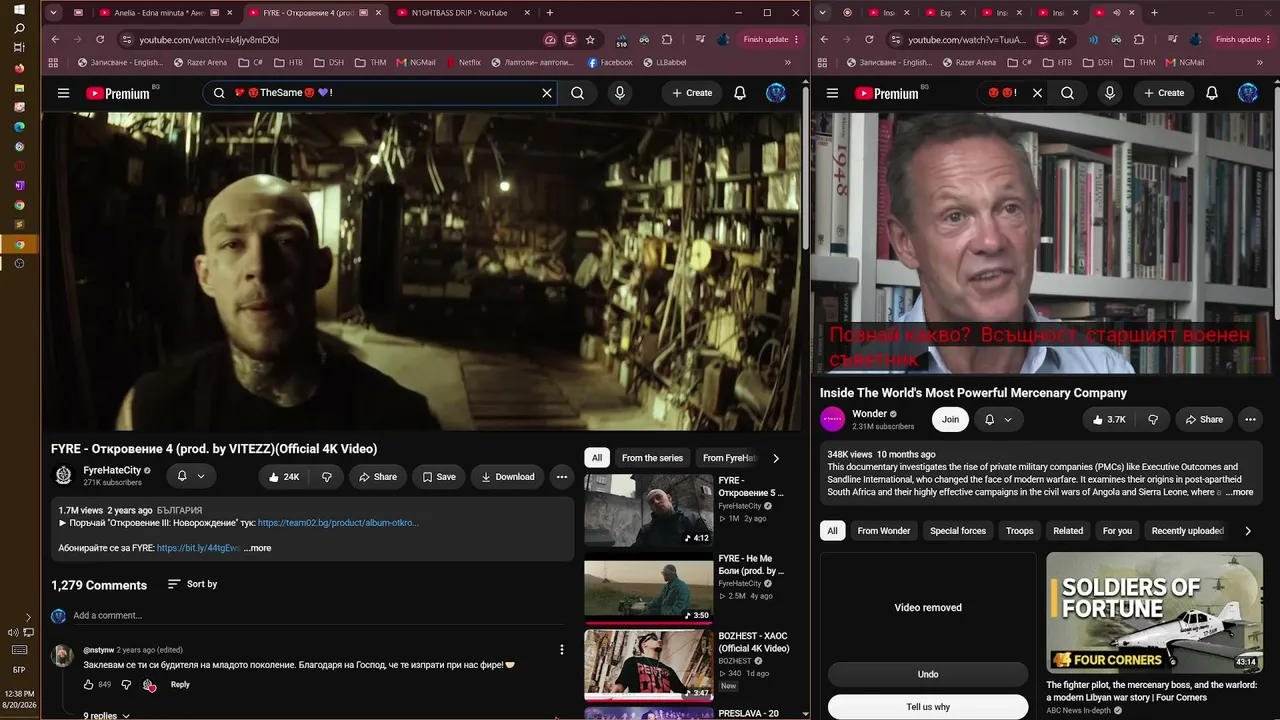Image resolution: width=1280 pixels, height=720 pixels.
Task: Like the mercenary documentary with 3.7K likes
Action: coord(1108,420)
